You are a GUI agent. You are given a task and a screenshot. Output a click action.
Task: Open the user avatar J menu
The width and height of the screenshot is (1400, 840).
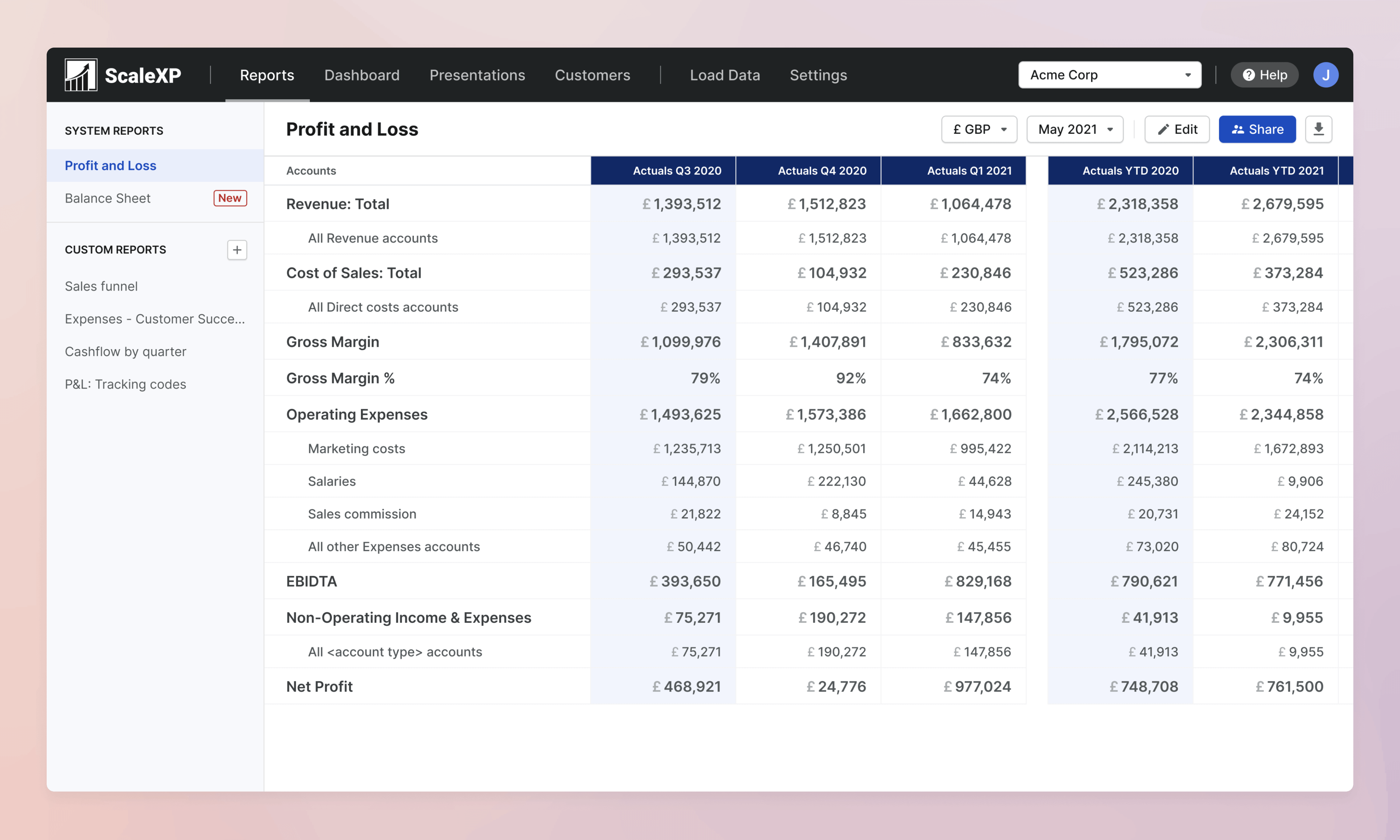(x=1325, y=75)
